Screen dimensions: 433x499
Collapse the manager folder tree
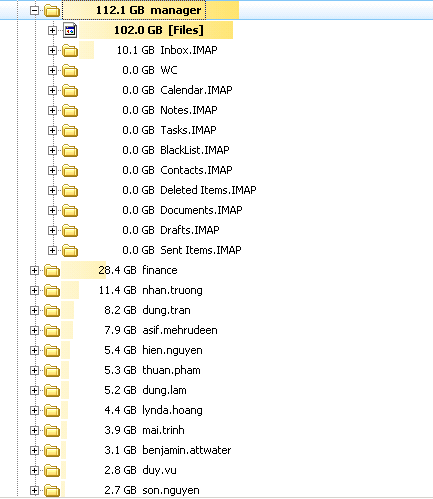(x=34, y=11)
